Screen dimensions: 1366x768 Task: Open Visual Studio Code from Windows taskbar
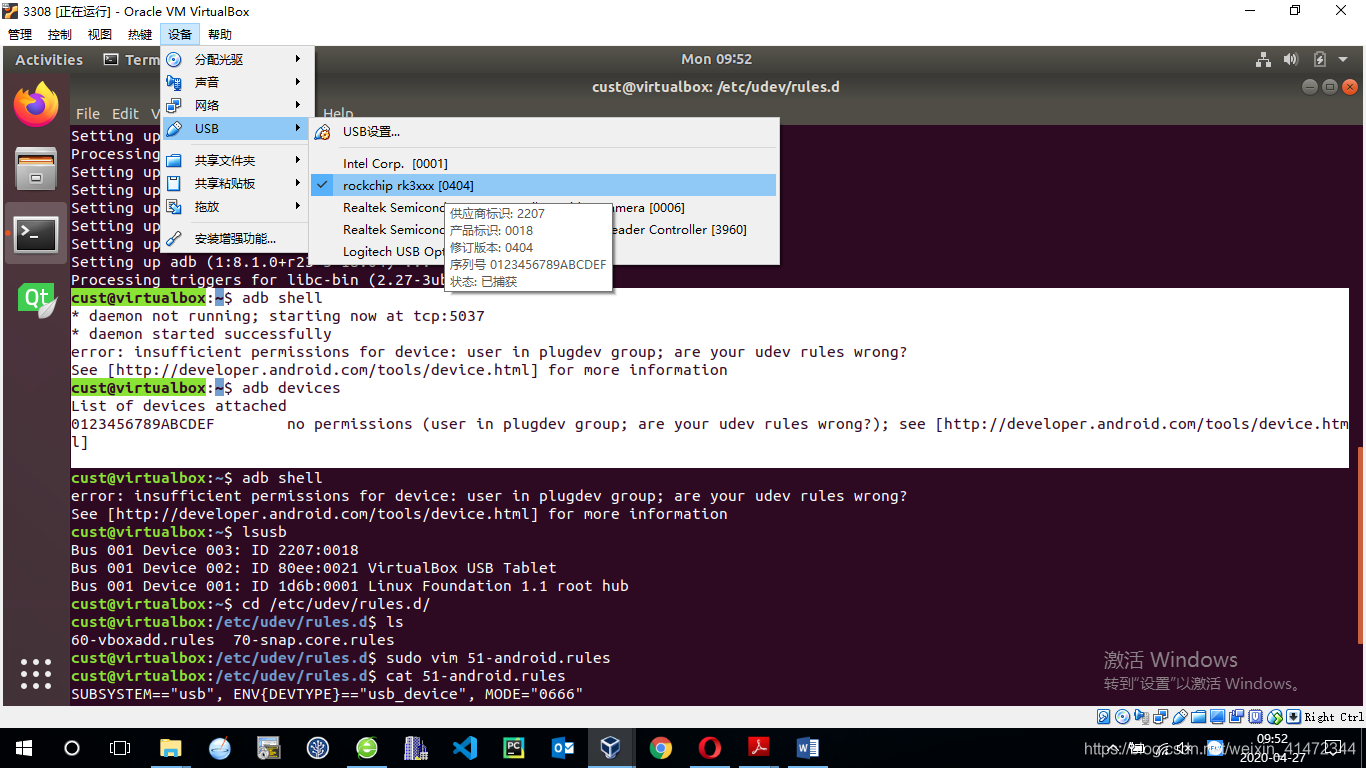pyautogui.click(x=464, y=747)
